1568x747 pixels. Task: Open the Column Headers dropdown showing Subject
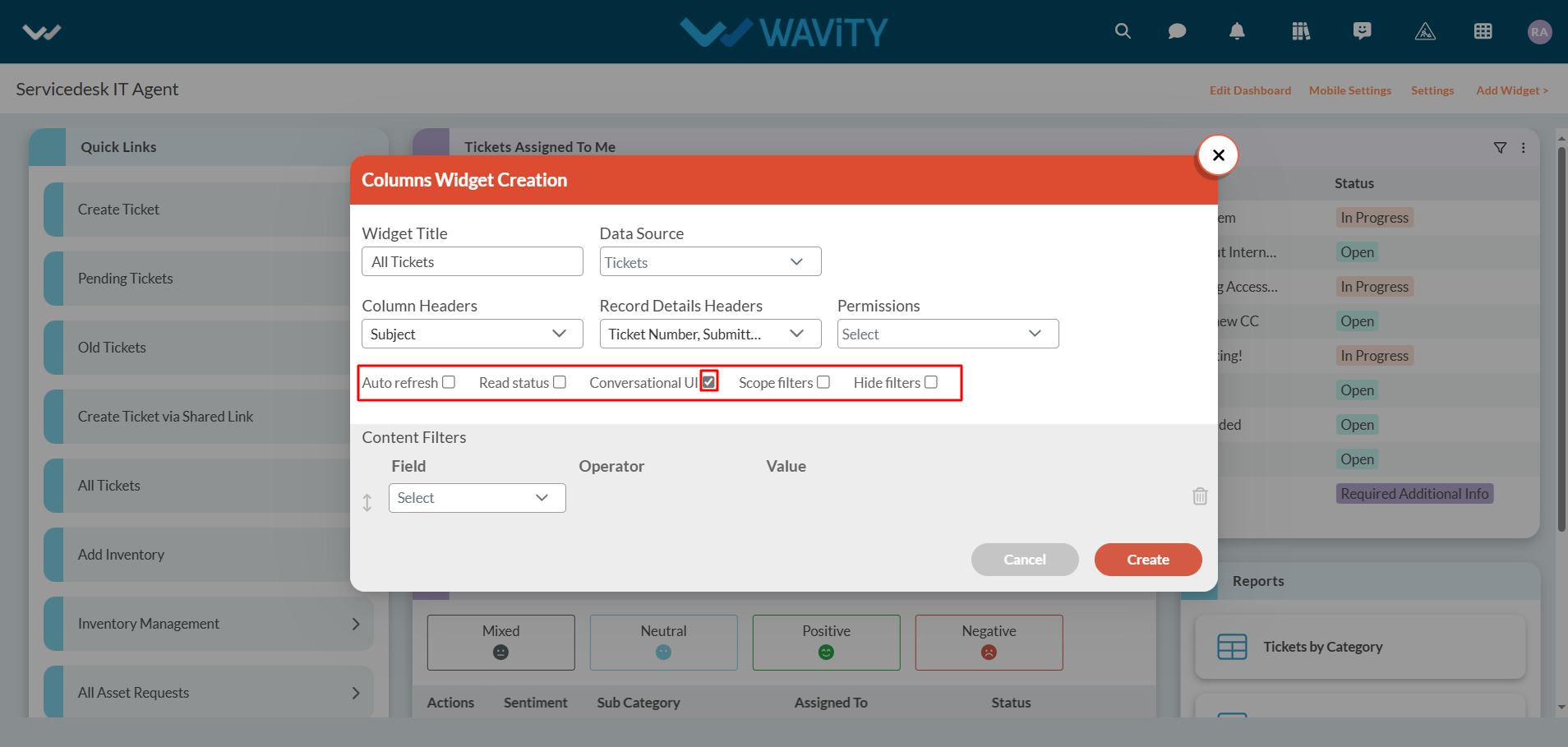coord(473,334)
